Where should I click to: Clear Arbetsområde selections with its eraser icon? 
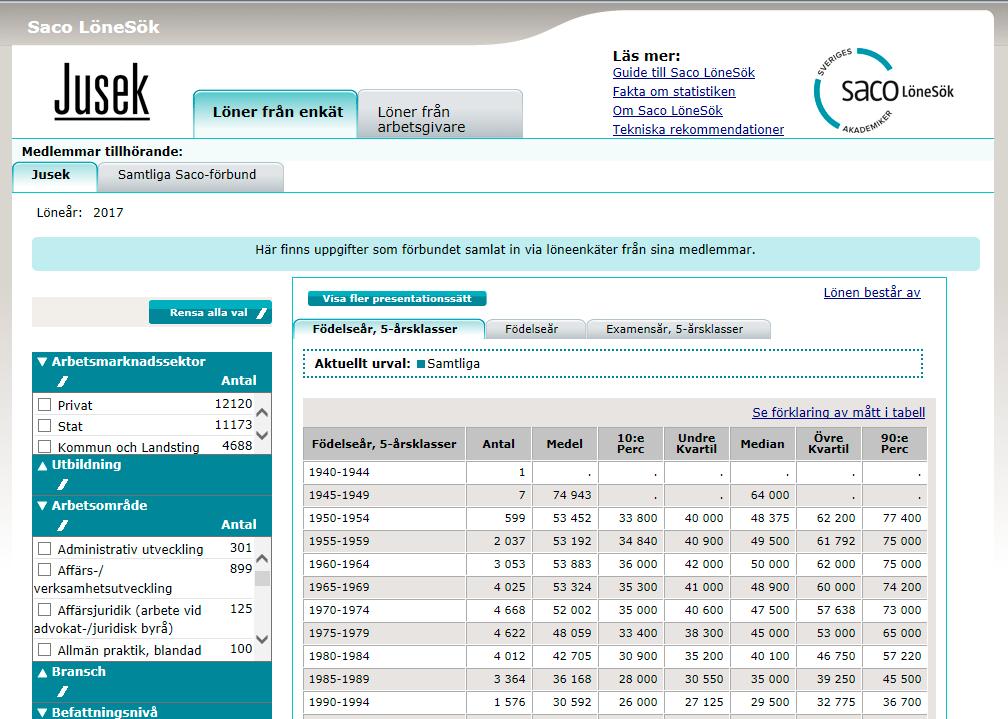[62, 525]
